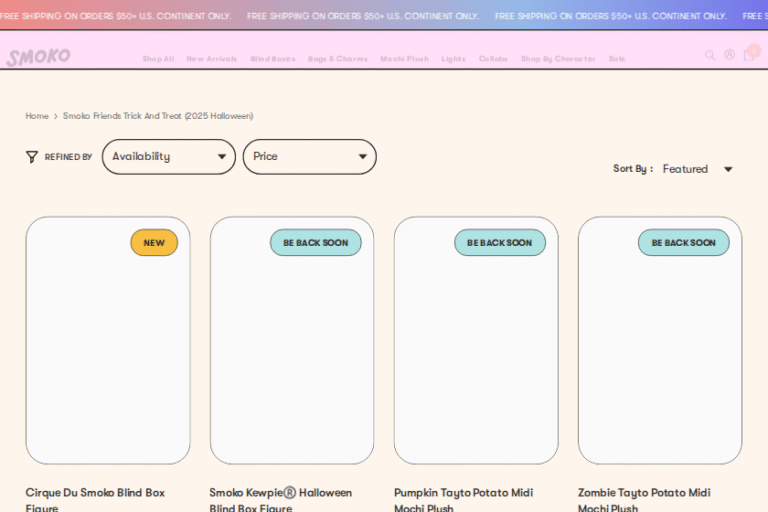Click the filter funnel icon

[32, 157]
